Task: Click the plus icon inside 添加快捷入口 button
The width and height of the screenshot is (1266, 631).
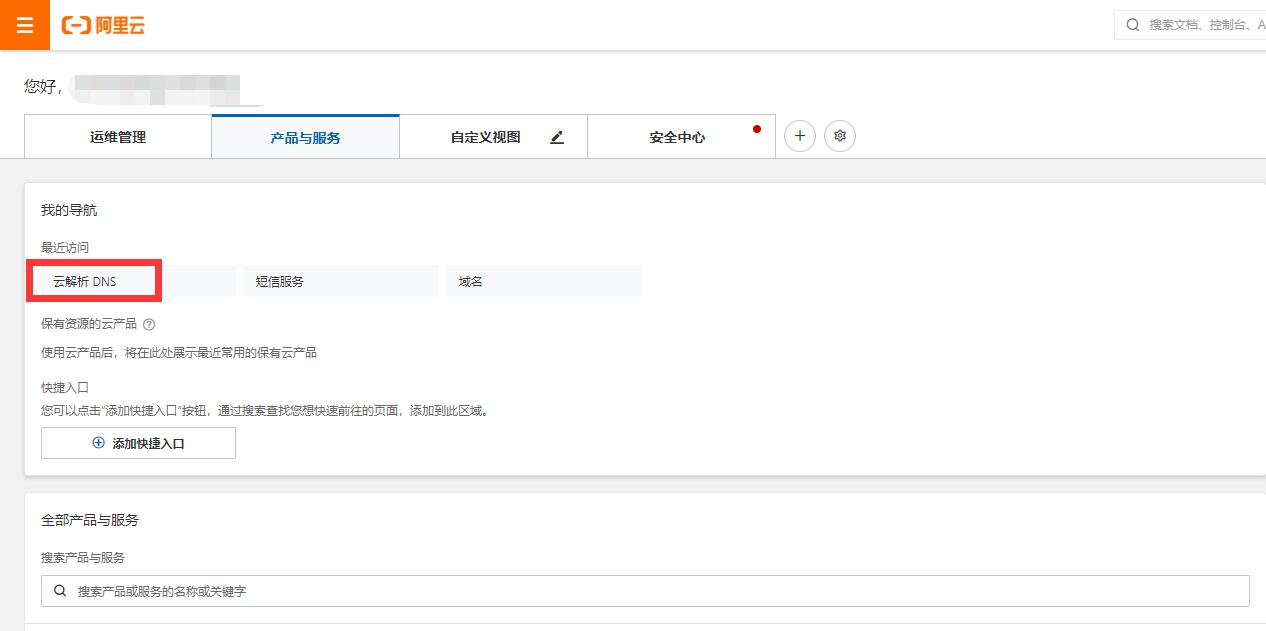Action: (98, 443)
